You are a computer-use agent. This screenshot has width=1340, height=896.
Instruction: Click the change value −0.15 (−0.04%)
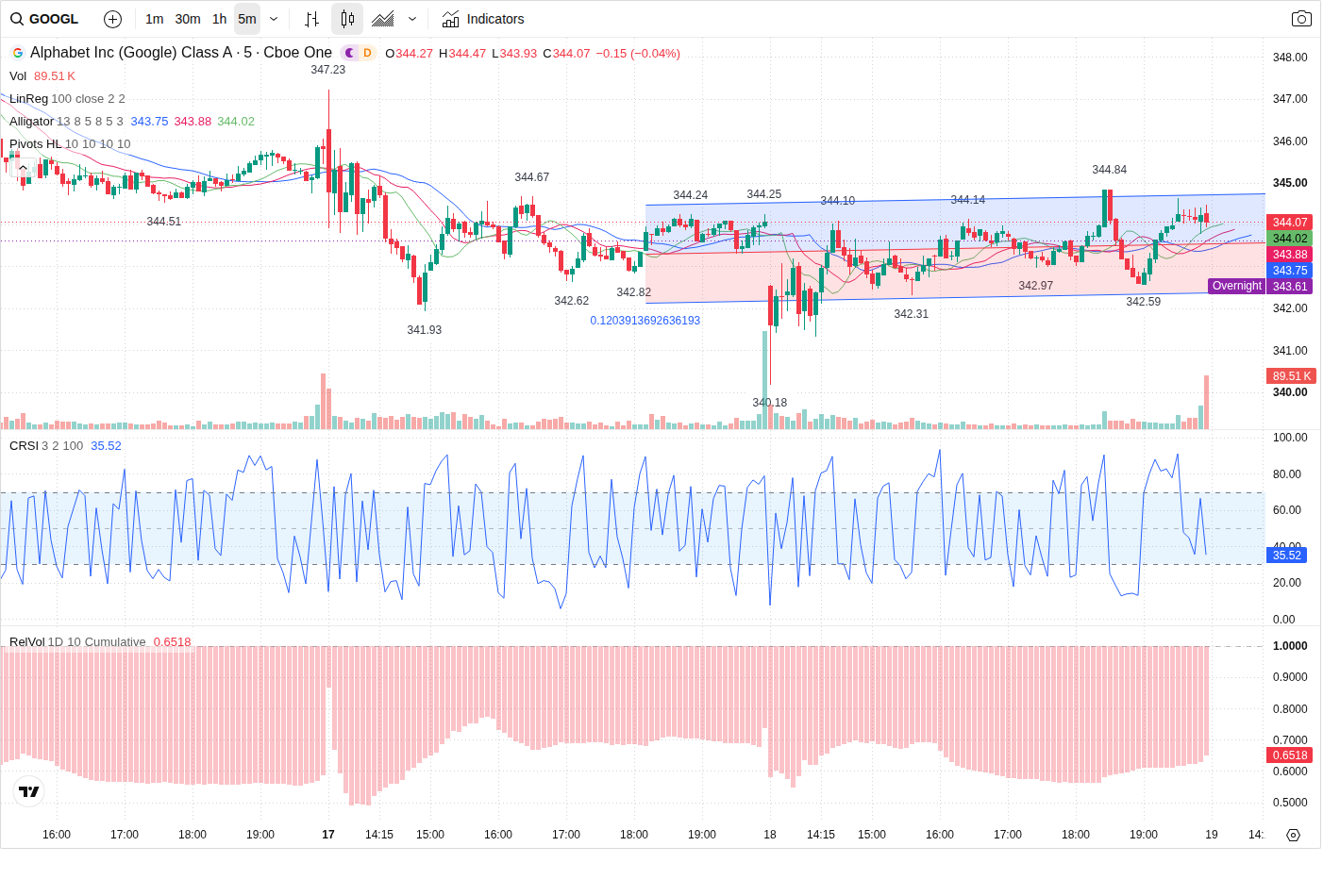point(639,54)
